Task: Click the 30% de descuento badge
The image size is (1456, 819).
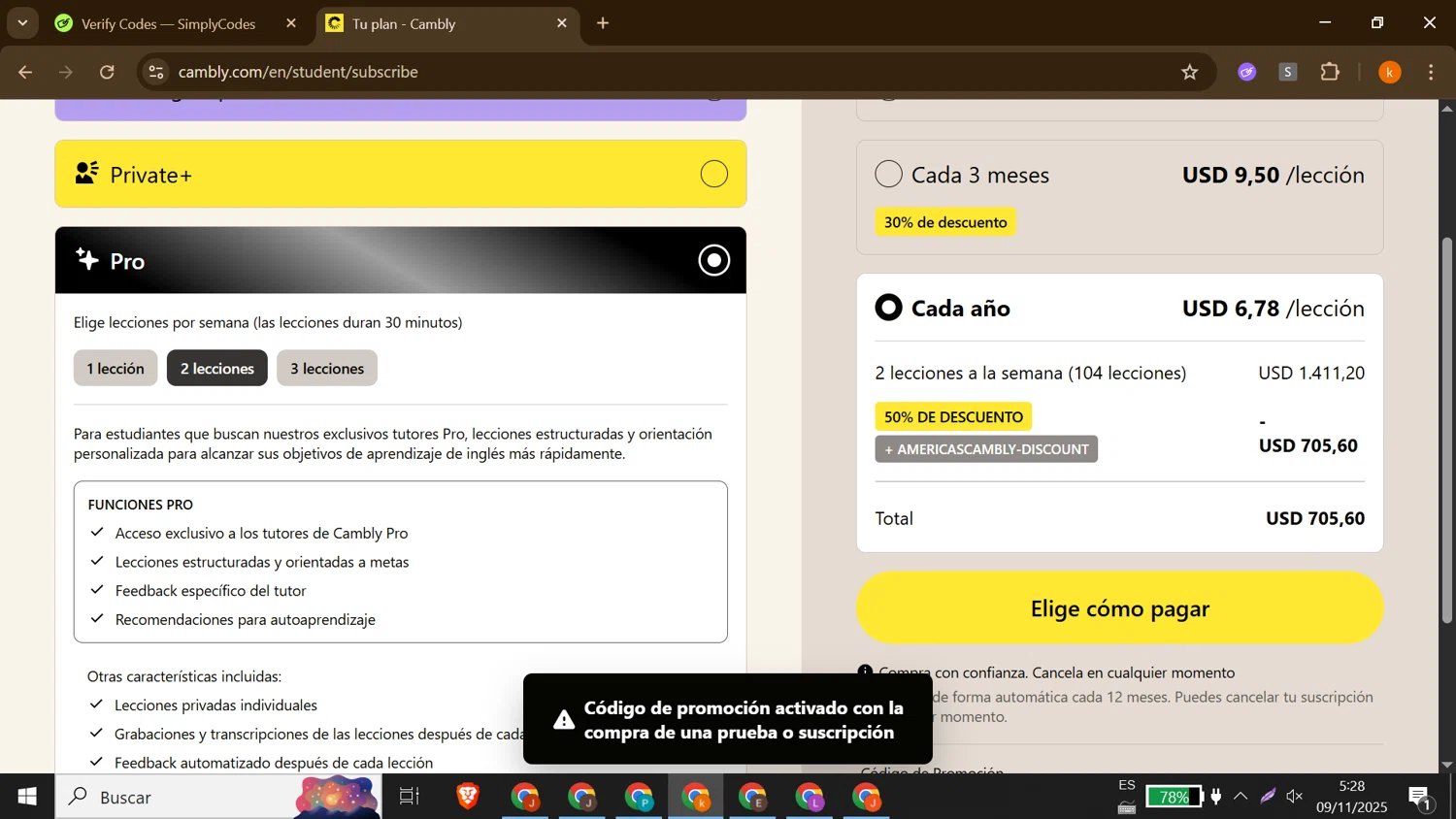Action: click(945, 222)
